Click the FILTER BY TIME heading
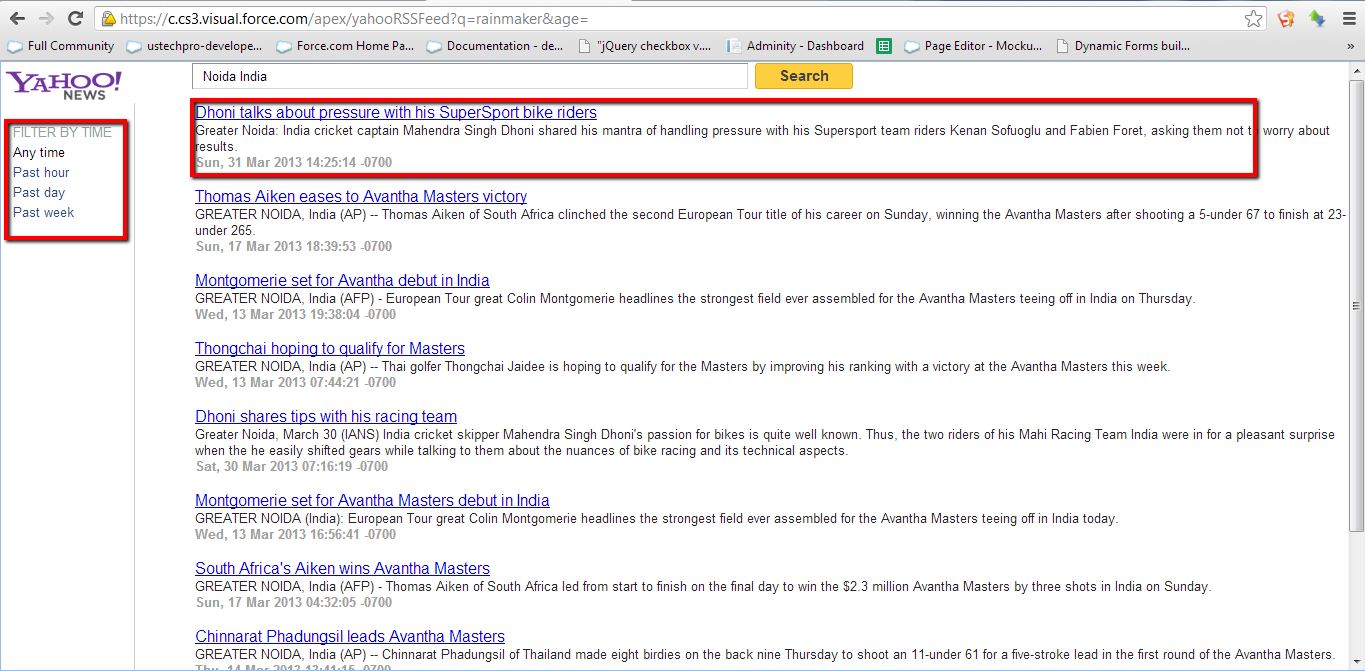 click(62, 132)
